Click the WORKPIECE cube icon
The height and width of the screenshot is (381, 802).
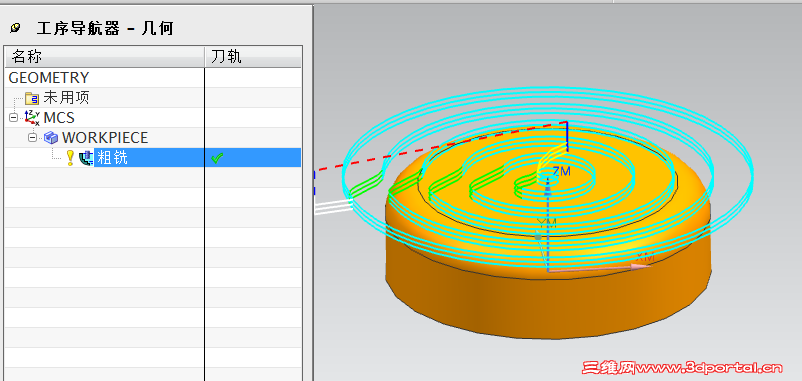(51, 138)
